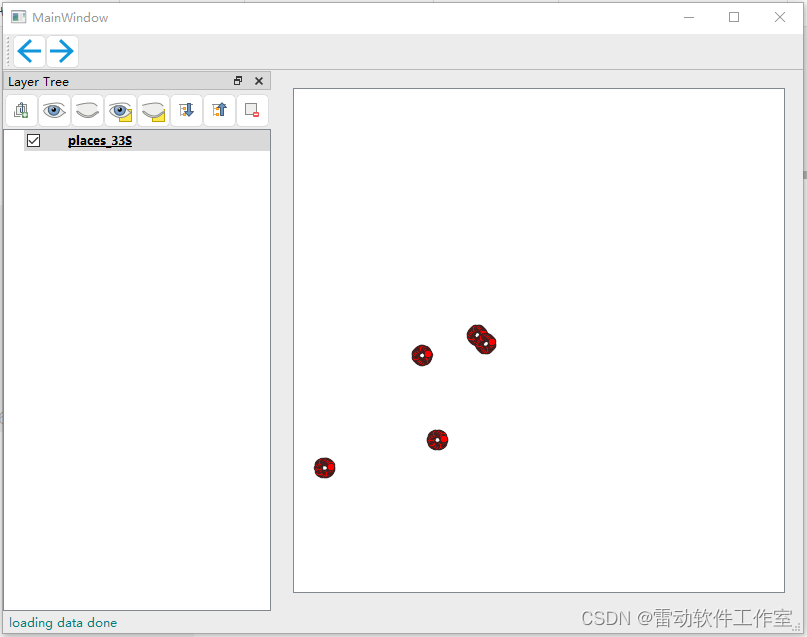Image resolution: width=807 pixels, height=637 pixels.
Task: Click the point marker left of the overlapping pair
Action: (422, 355)
